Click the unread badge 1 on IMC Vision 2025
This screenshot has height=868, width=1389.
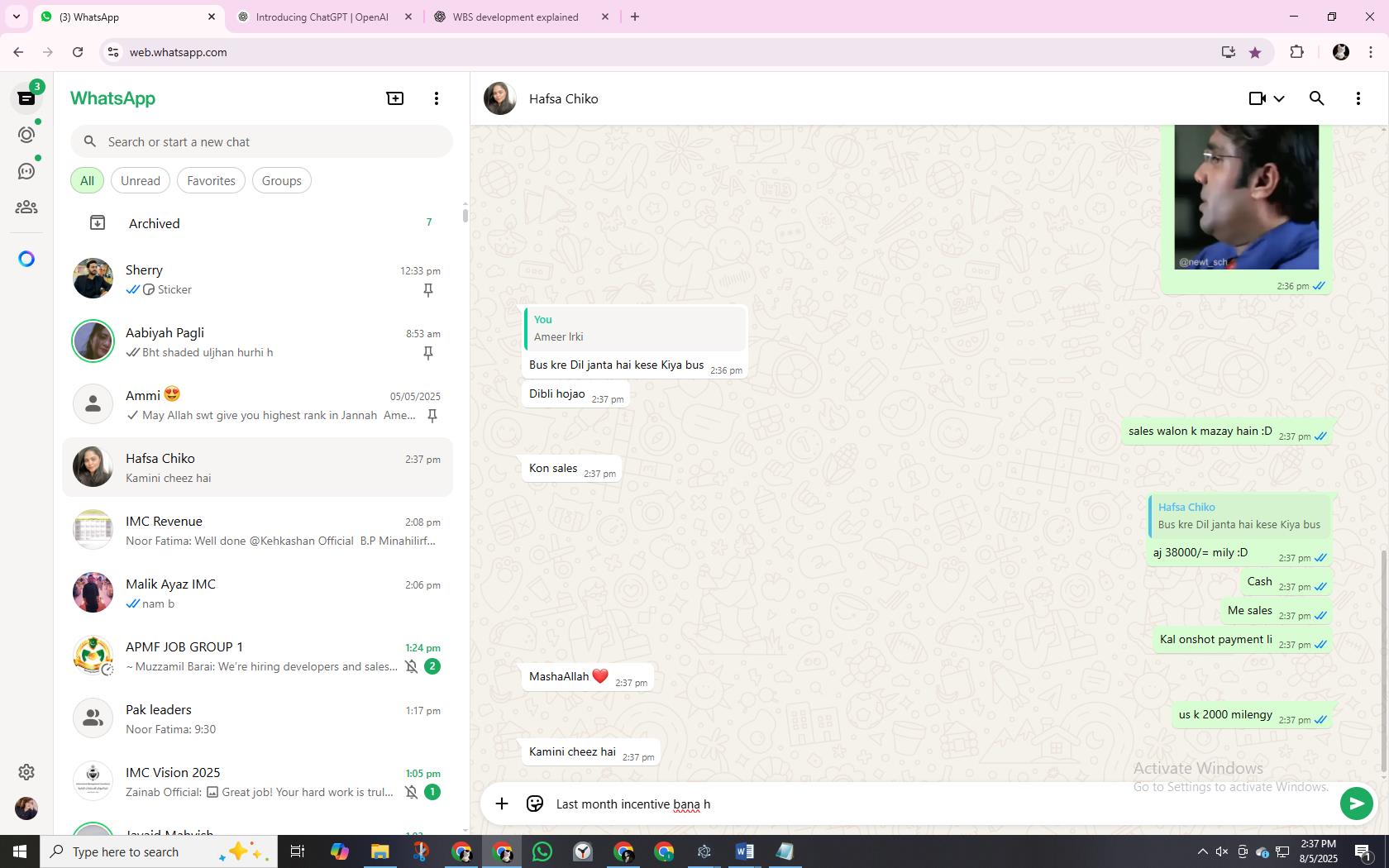pos(432,792)
